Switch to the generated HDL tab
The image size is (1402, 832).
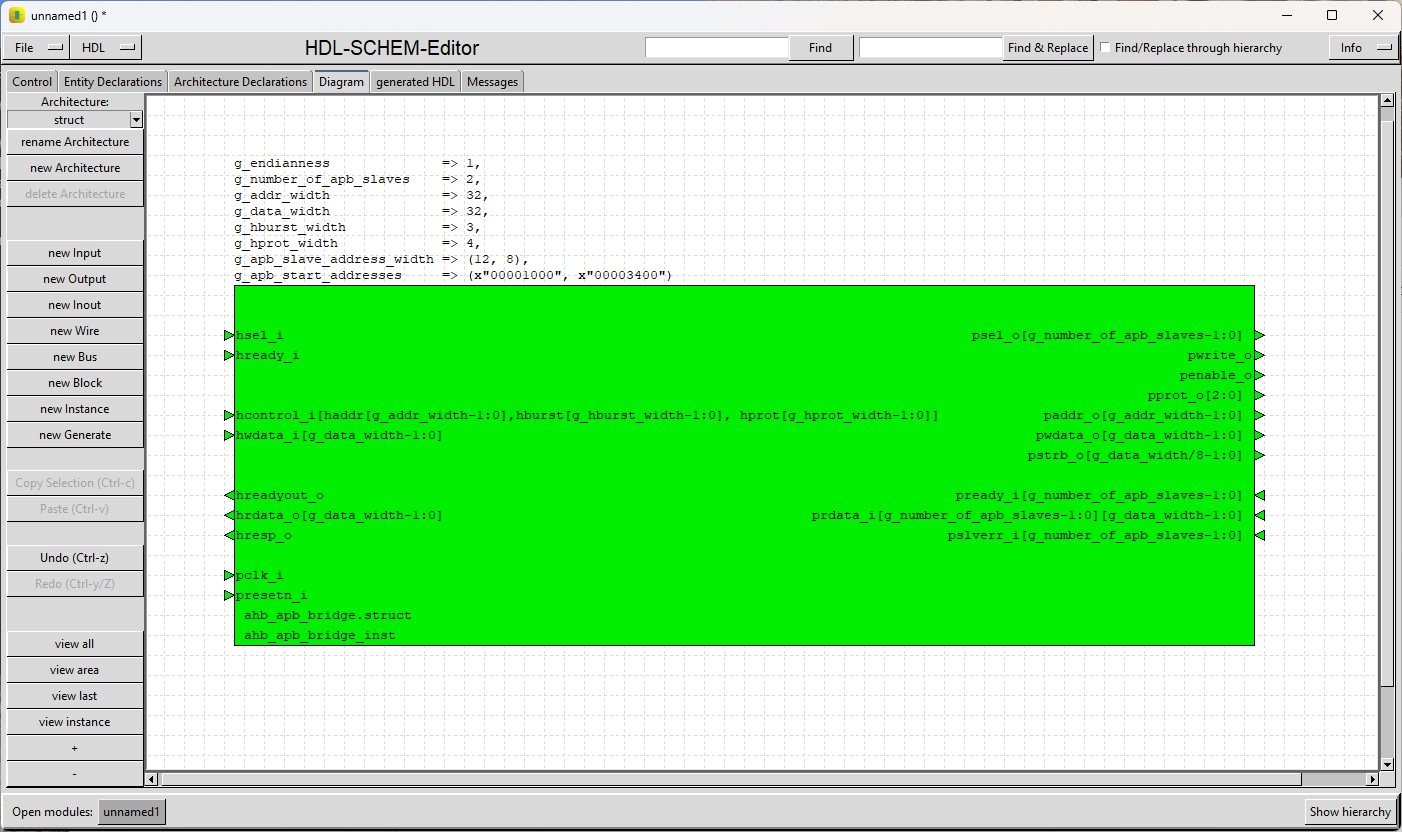415,82
